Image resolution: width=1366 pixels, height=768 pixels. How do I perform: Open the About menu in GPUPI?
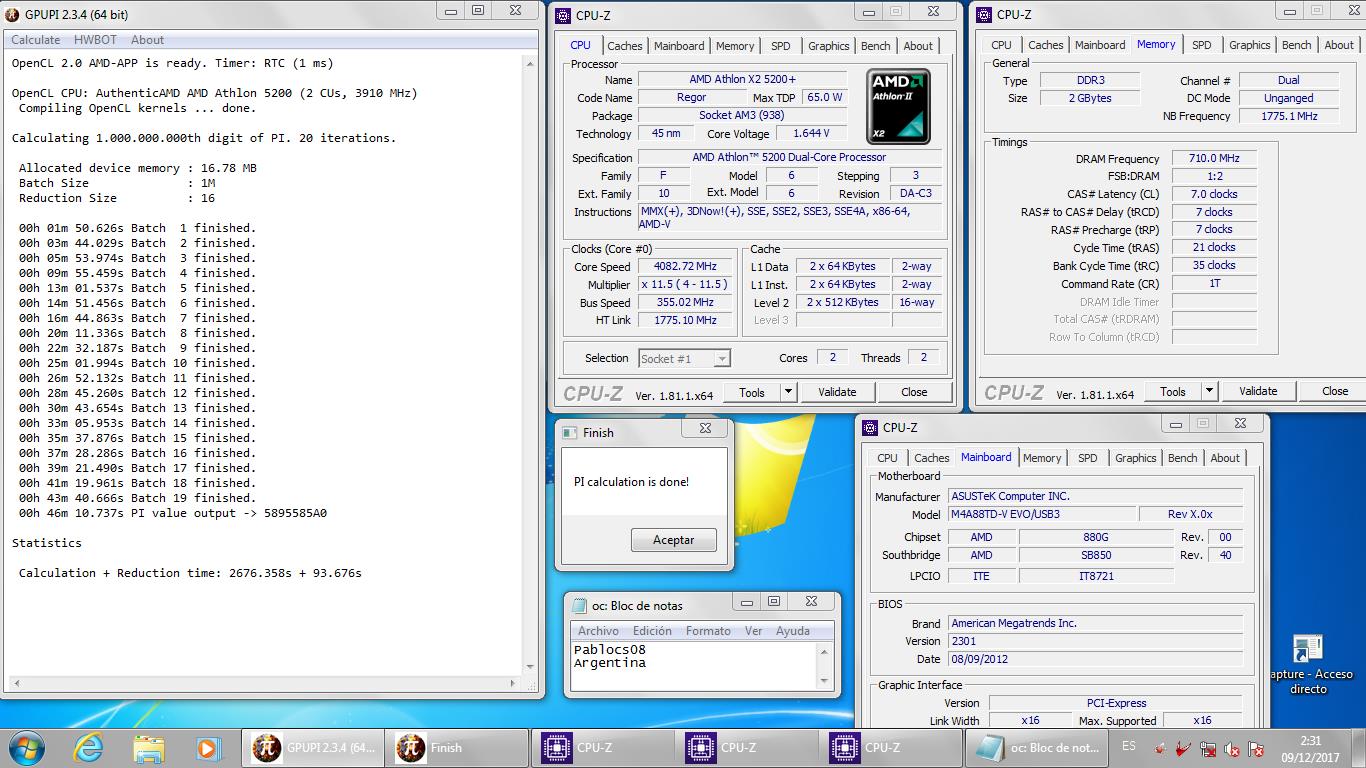click(147, 40)
